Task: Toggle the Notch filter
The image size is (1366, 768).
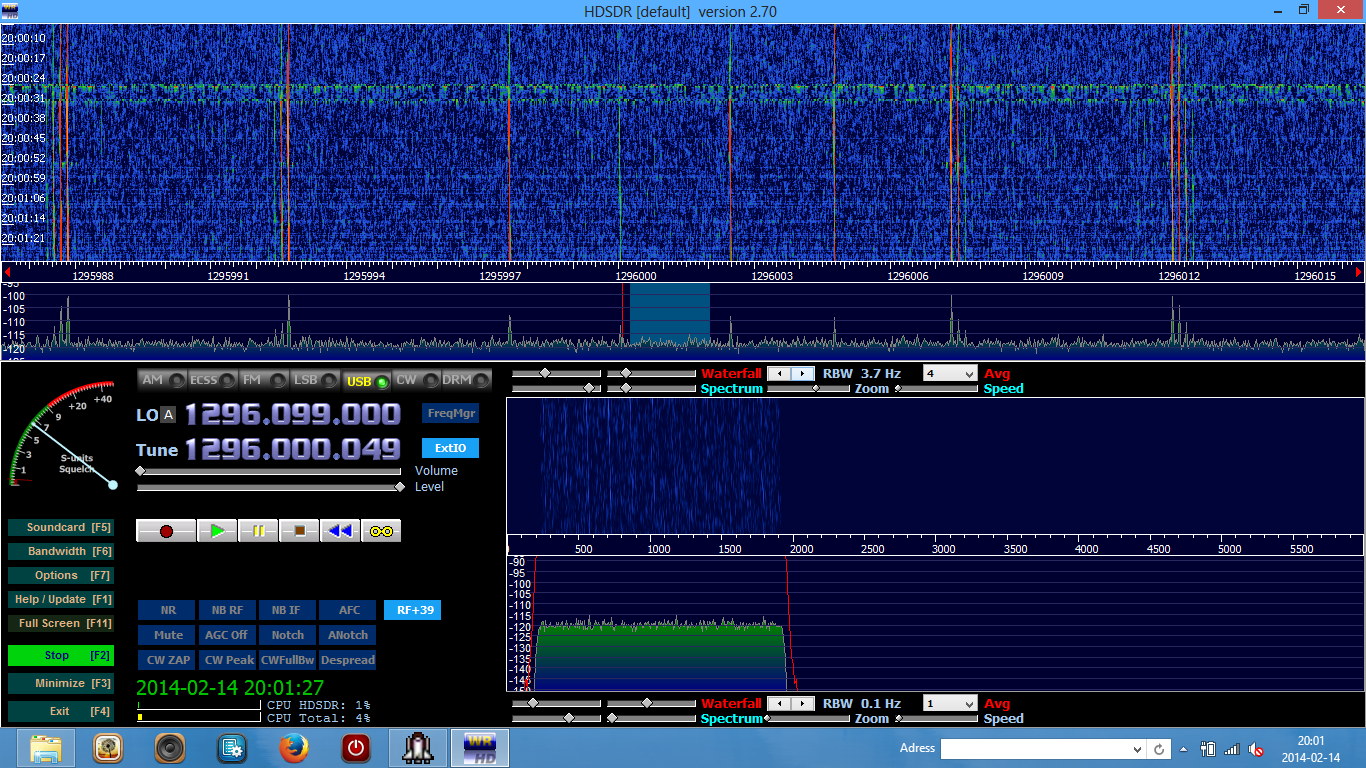Action: 288,635
